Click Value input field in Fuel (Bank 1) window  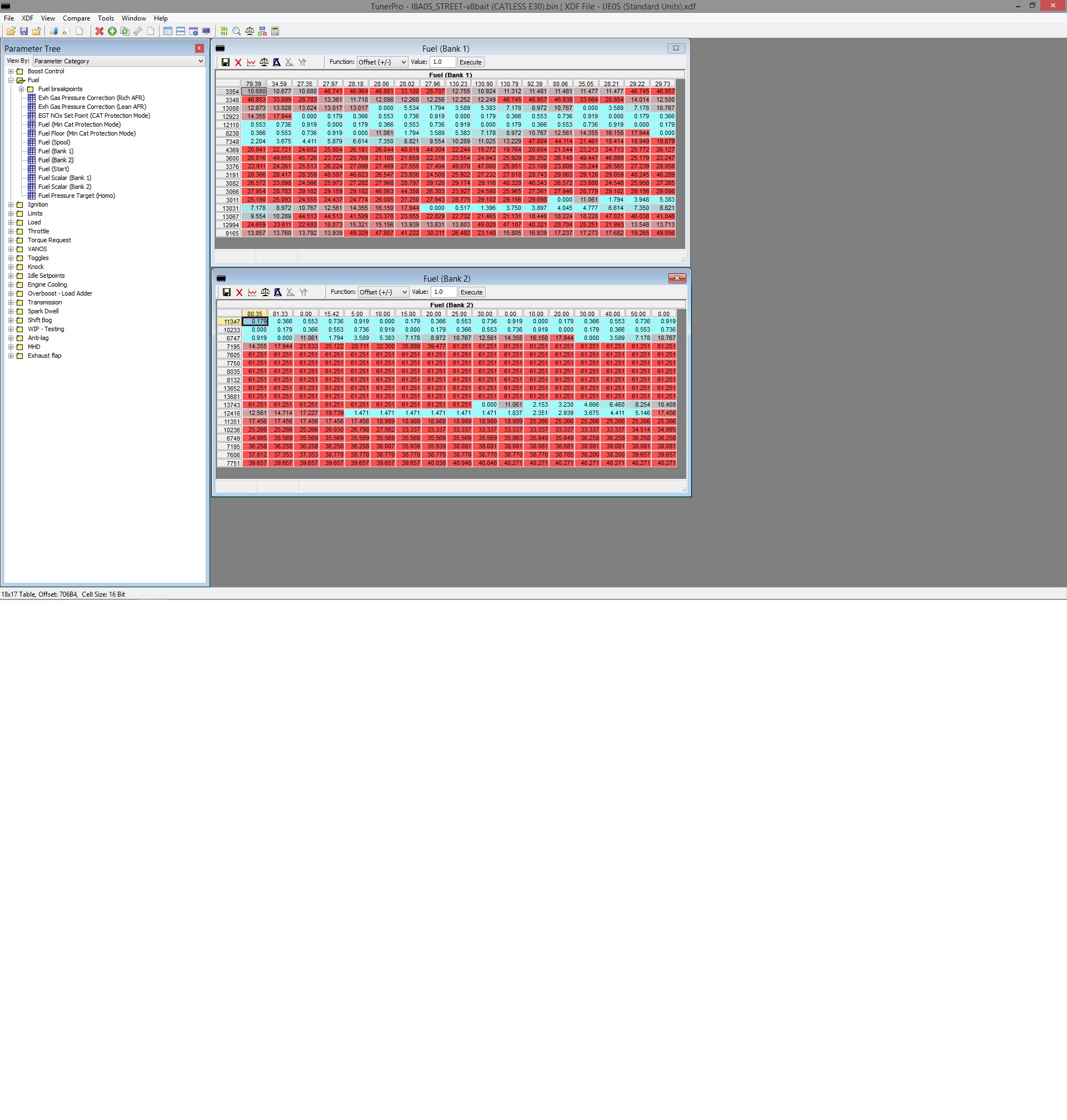pos(442,62)
